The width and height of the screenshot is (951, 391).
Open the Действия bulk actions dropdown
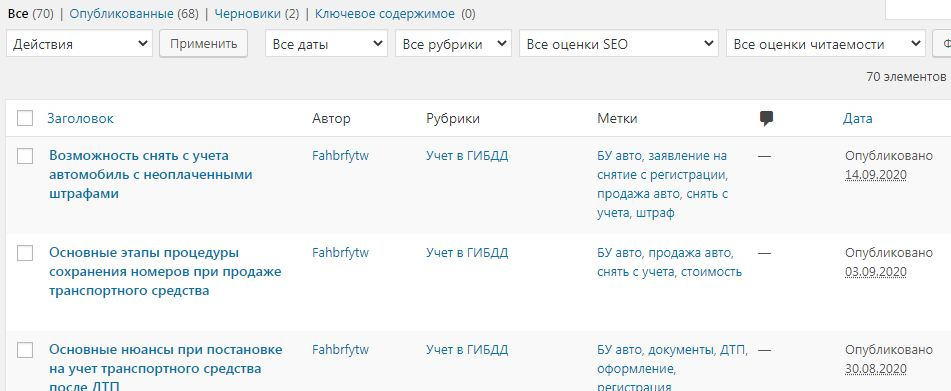point(79,44)
